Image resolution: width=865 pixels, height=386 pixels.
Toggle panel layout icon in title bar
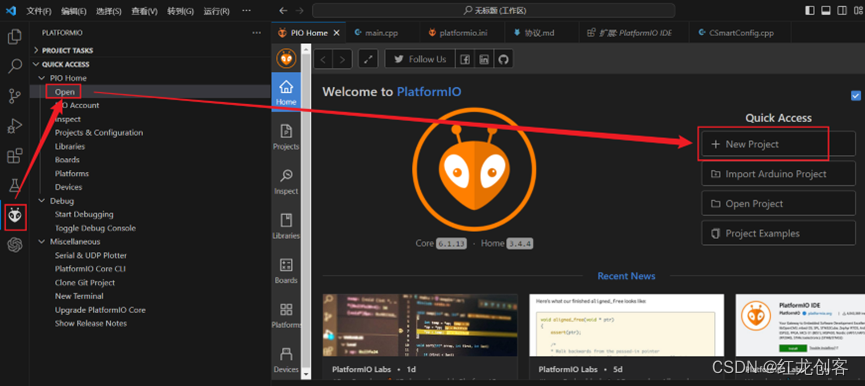click(826, 10)
